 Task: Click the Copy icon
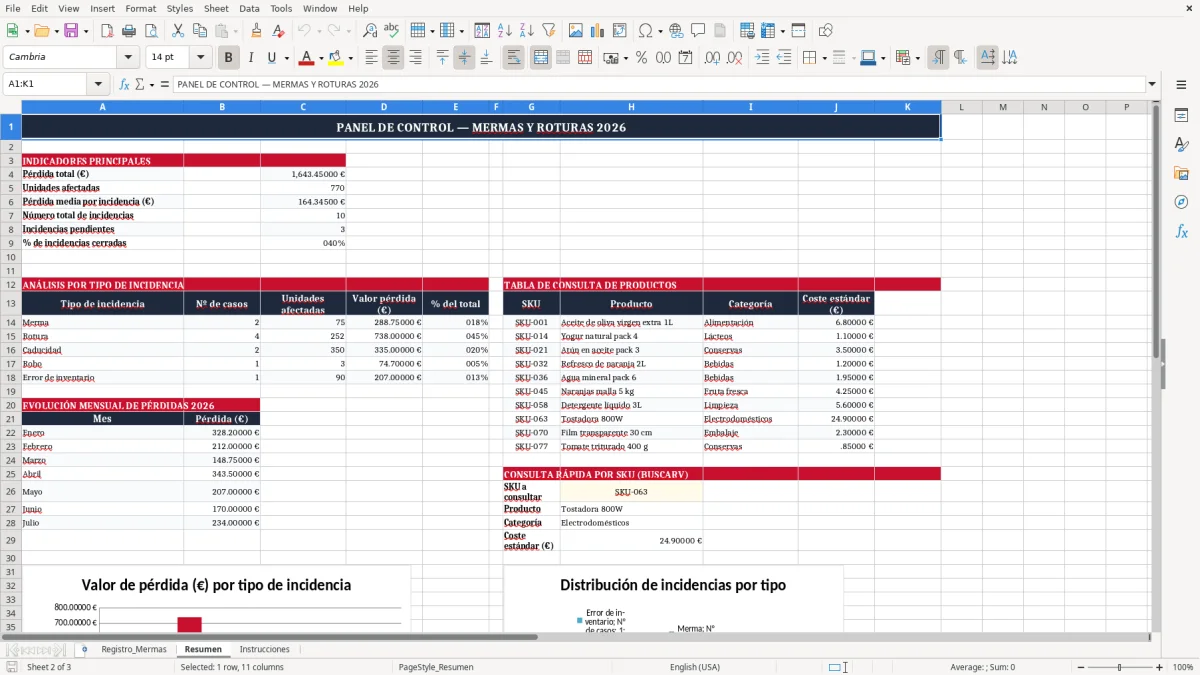pos(199,31)
